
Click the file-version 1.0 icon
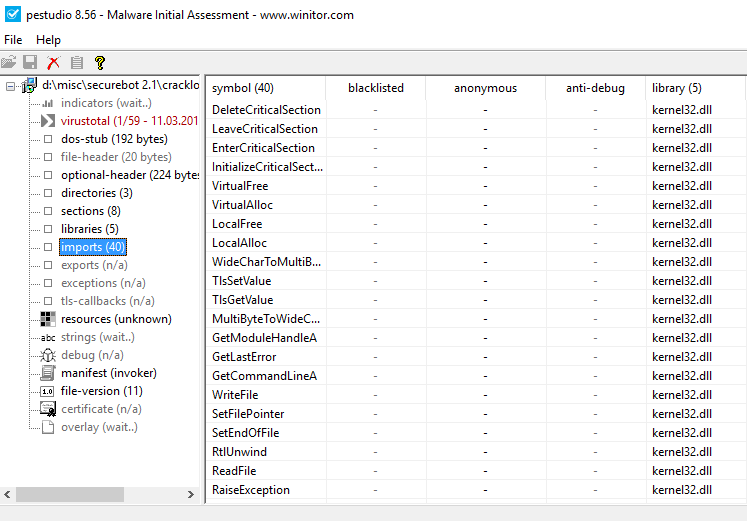tap(48, 391)
